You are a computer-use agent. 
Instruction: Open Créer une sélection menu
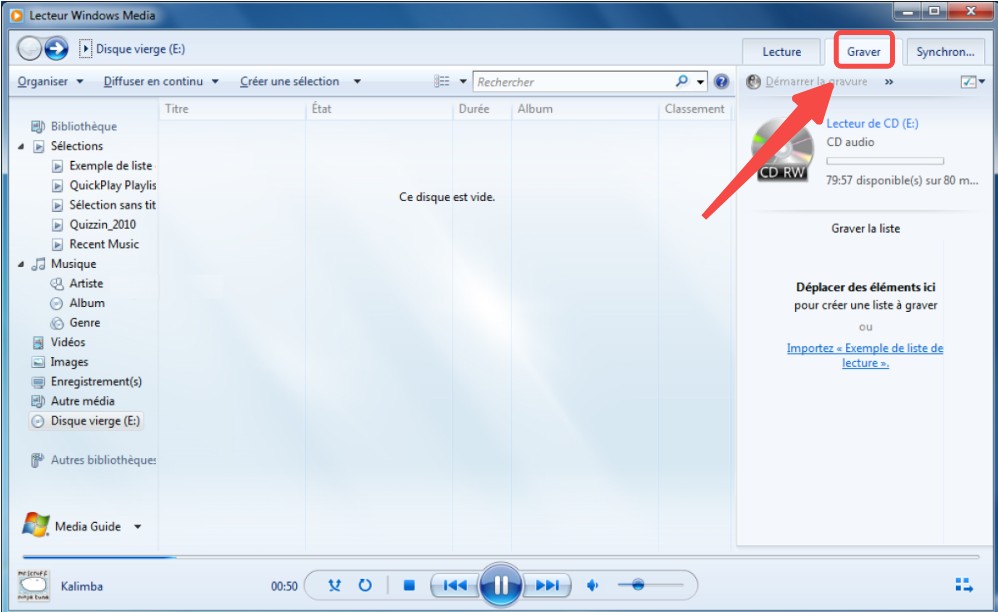pyautogui.click(x=290, y=81)
